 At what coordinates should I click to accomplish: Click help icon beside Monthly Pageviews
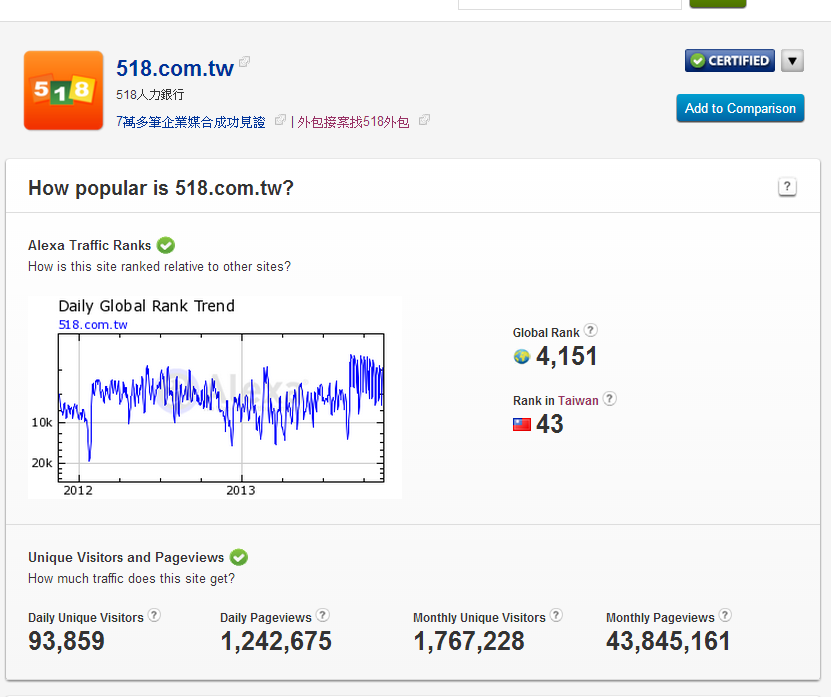(725, 616)
